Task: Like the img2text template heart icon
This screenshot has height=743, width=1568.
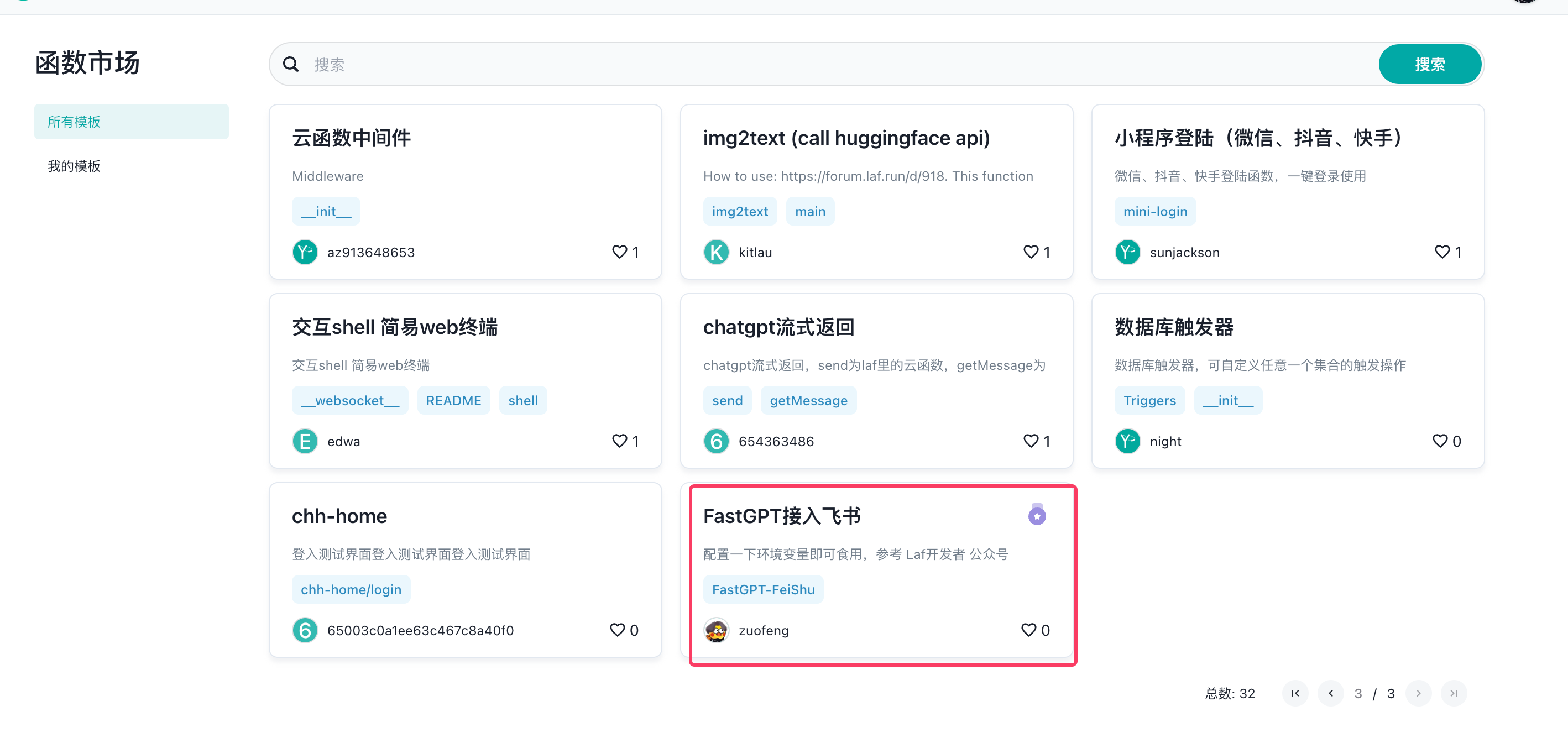Action: click(x=1031, y=252)
